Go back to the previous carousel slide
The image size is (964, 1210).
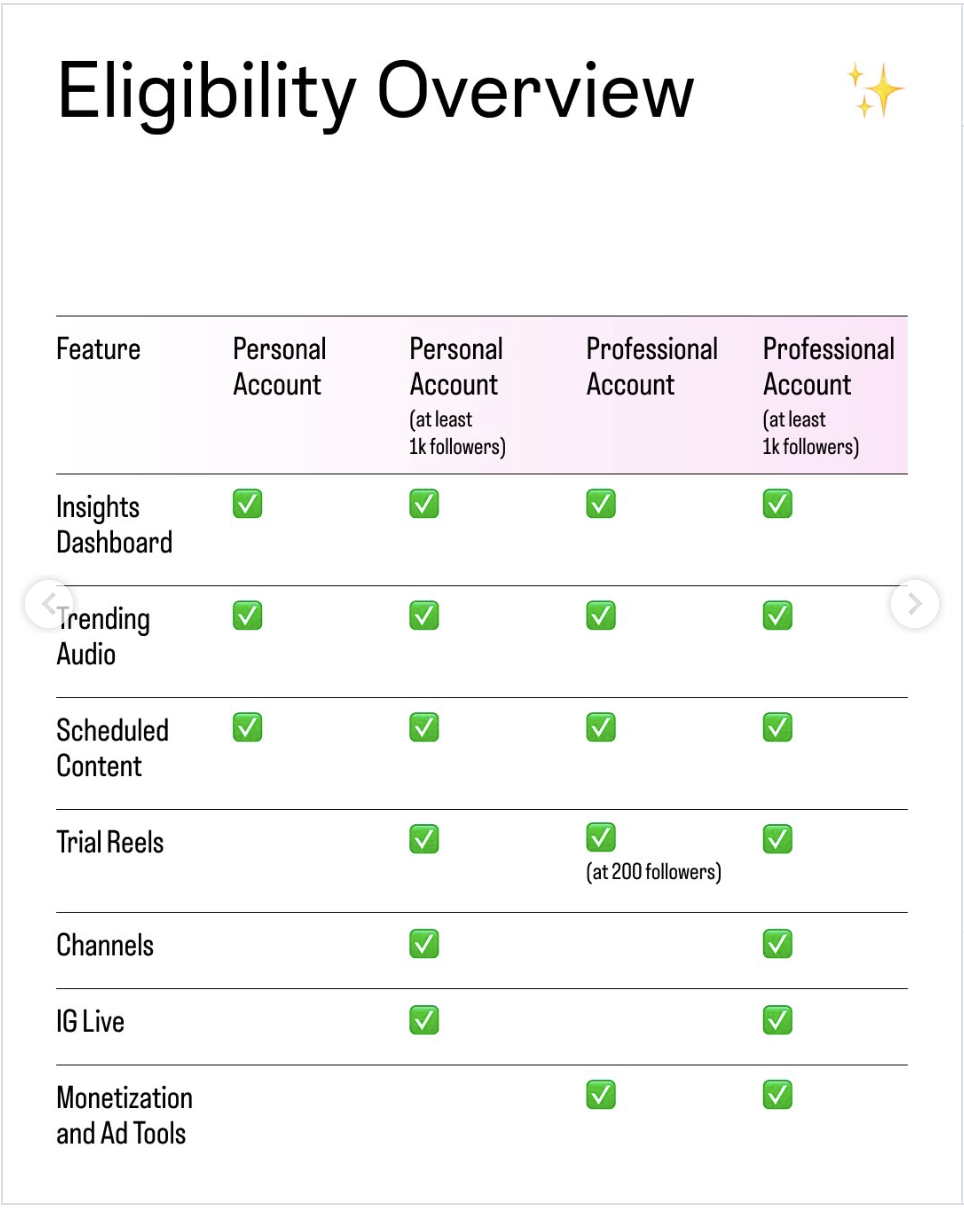(x=49, y=603)
